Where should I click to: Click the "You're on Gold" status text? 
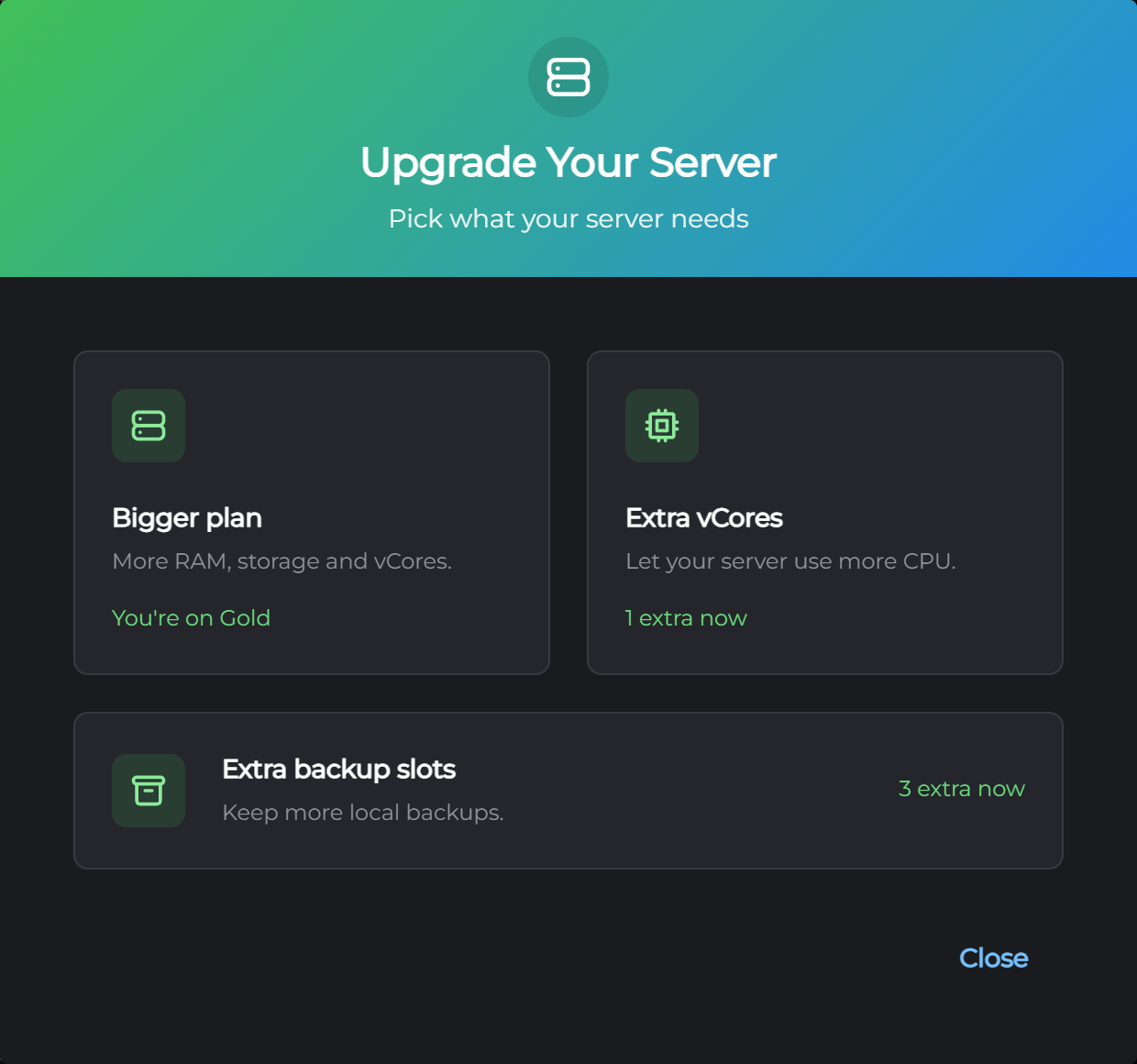point(191,618)
